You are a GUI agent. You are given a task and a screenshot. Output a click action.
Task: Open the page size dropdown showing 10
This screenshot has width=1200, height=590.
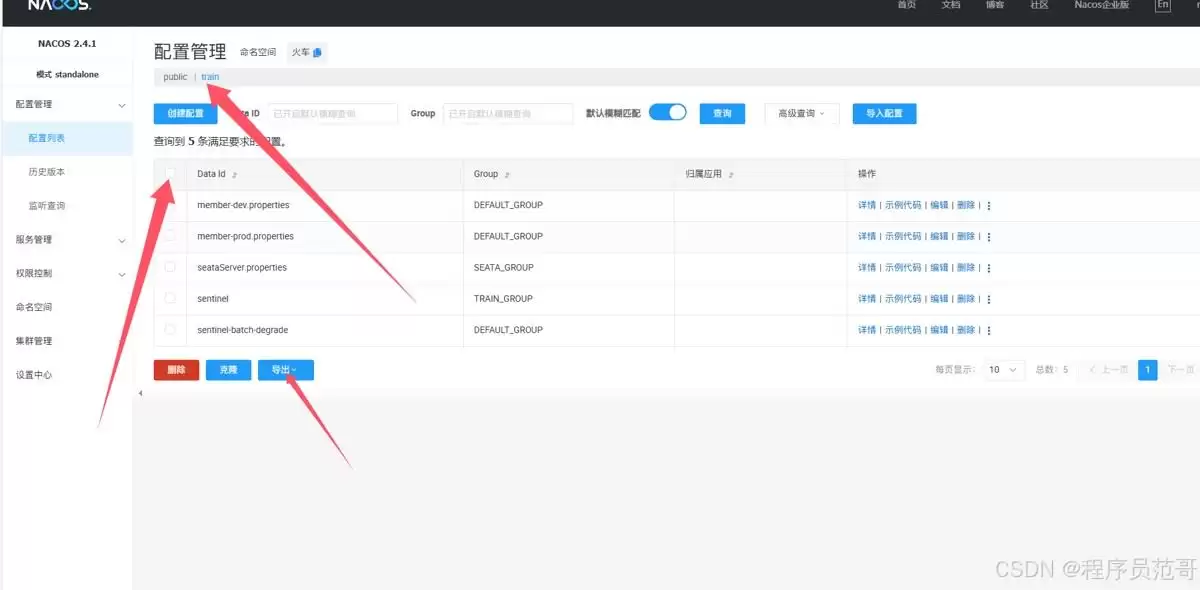tap(1004, 370)
